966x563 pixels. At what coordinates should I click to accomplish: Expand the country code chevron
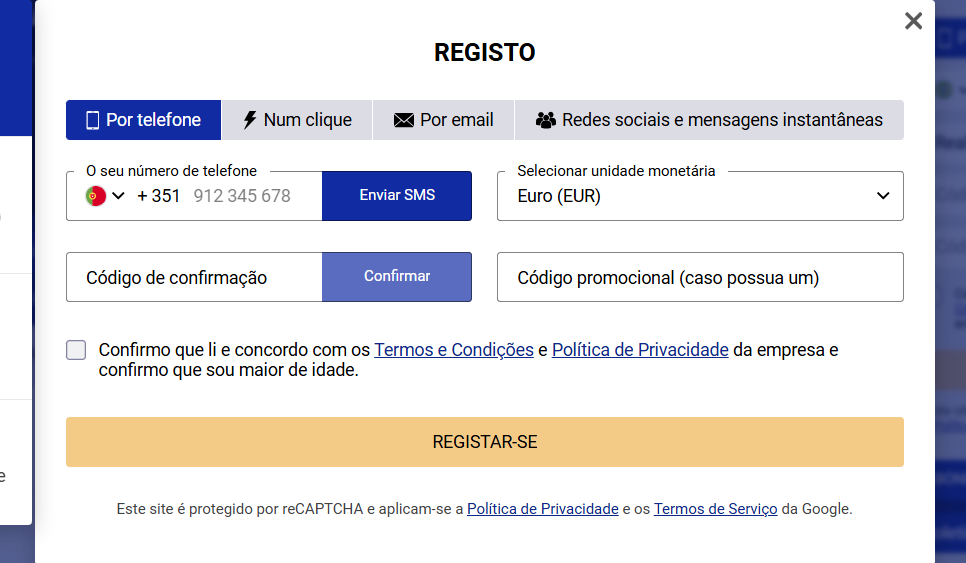point(118,196)
